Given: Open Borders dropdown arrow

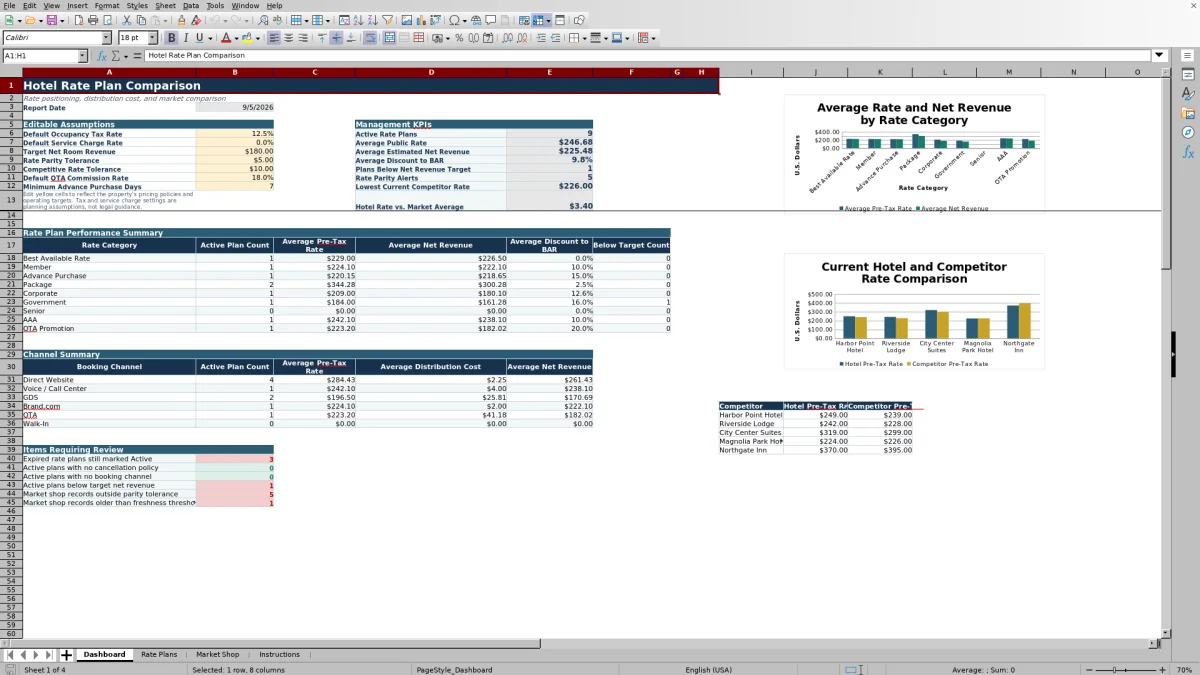Looking at the screenshot, I should point(585,38).
